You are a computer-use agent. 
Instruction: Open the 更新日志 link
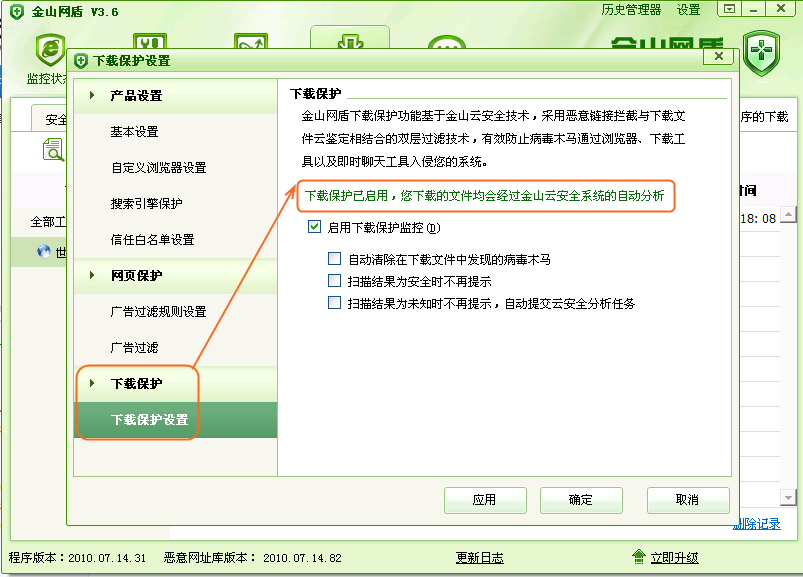[x=480, y=558]
